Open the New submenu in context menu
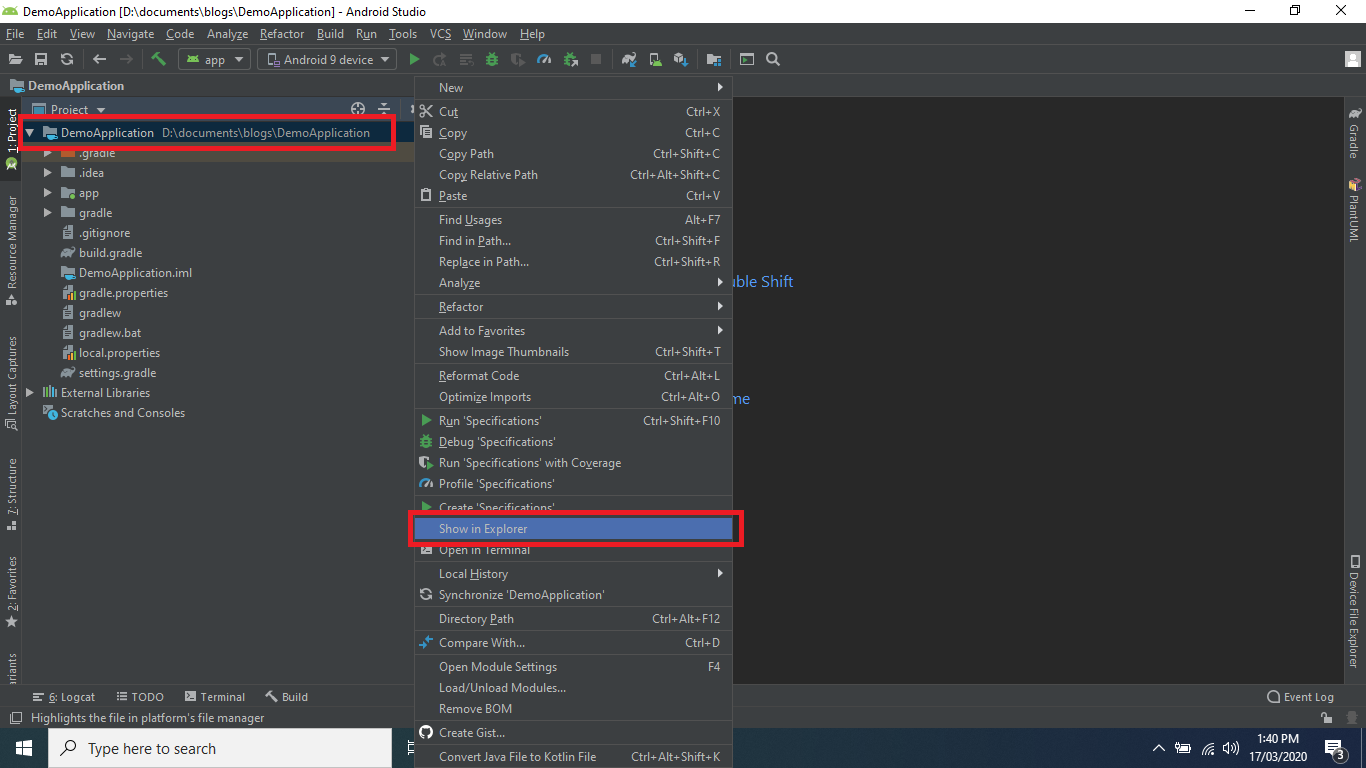1366x768 pixels. point(574,88)
